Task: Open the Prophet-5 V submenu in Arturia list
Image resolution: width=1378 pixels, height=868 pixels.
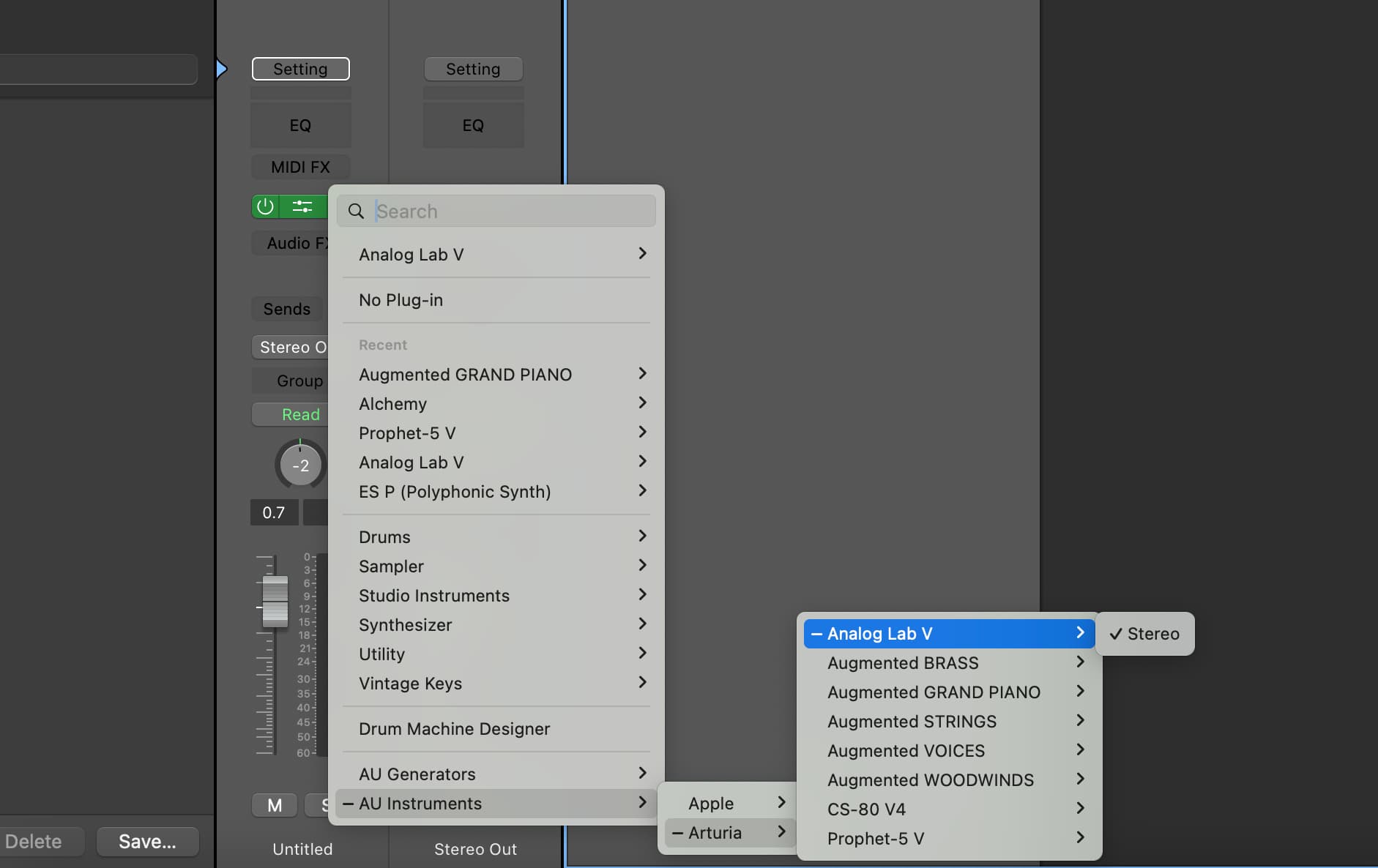Action: (x=949, y=838)
